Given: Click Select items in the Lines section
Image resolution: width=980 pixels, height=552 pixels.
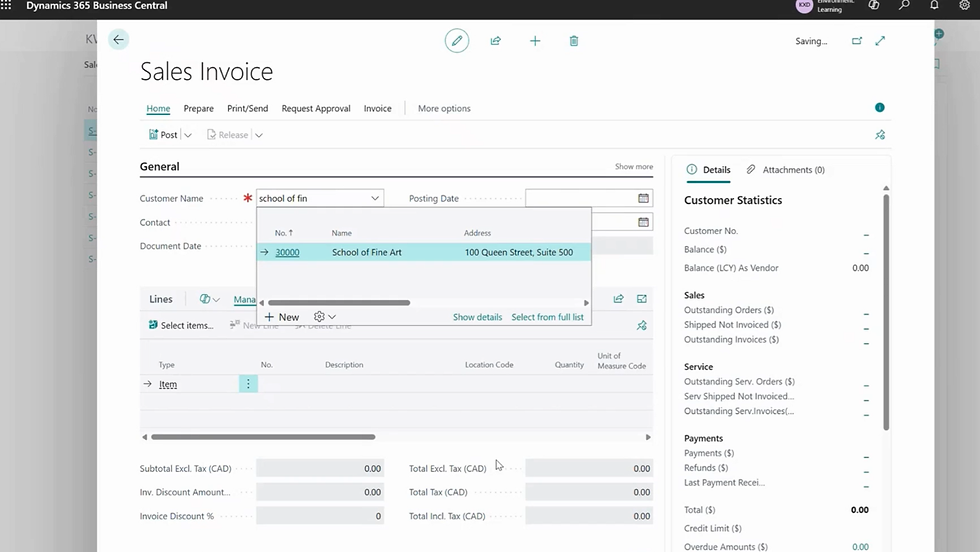Looking at the screenshot, I should point(181,325).
